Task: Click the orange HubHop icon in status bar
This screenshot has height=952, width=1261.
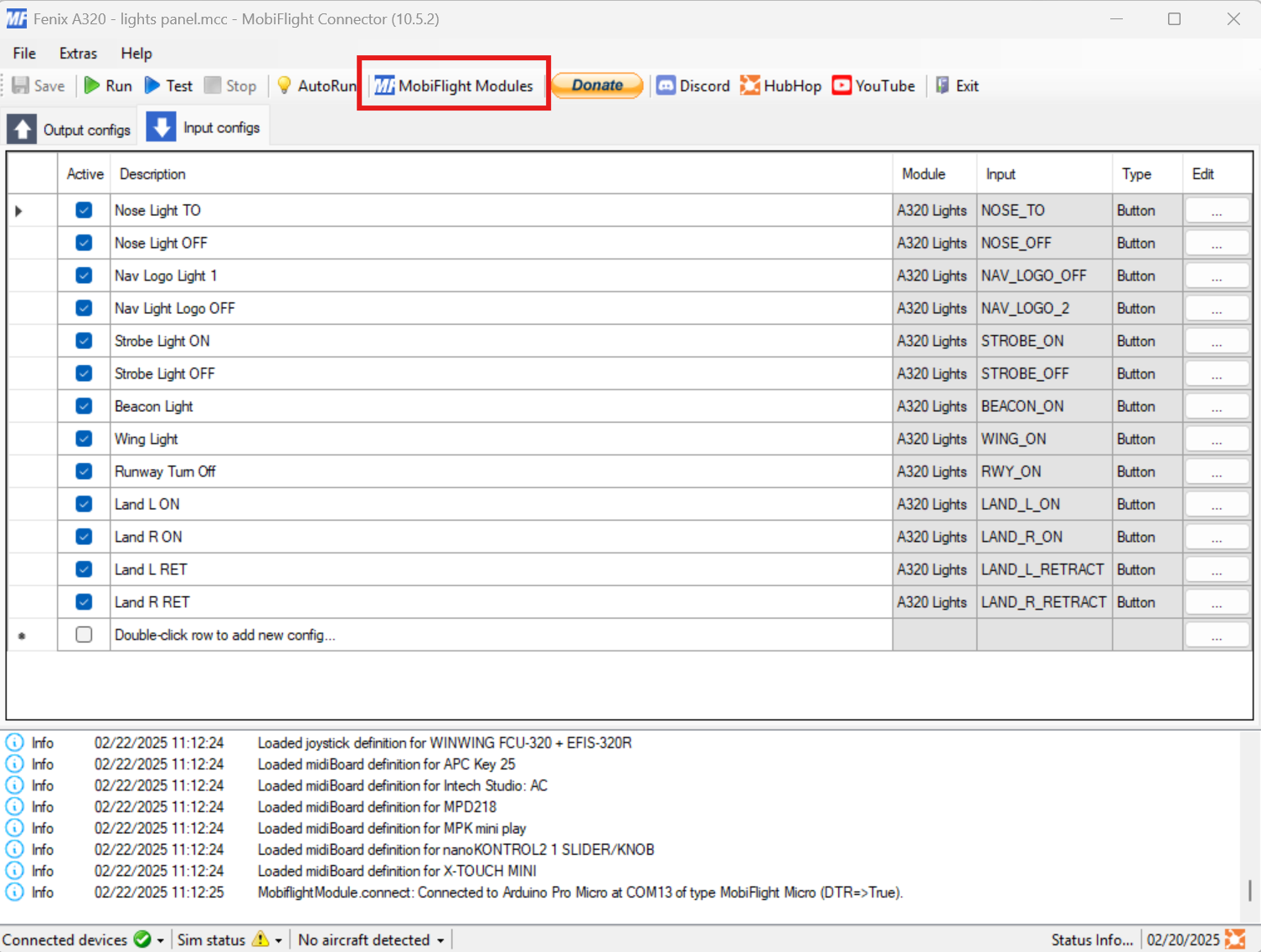Action: (1235, 939)
